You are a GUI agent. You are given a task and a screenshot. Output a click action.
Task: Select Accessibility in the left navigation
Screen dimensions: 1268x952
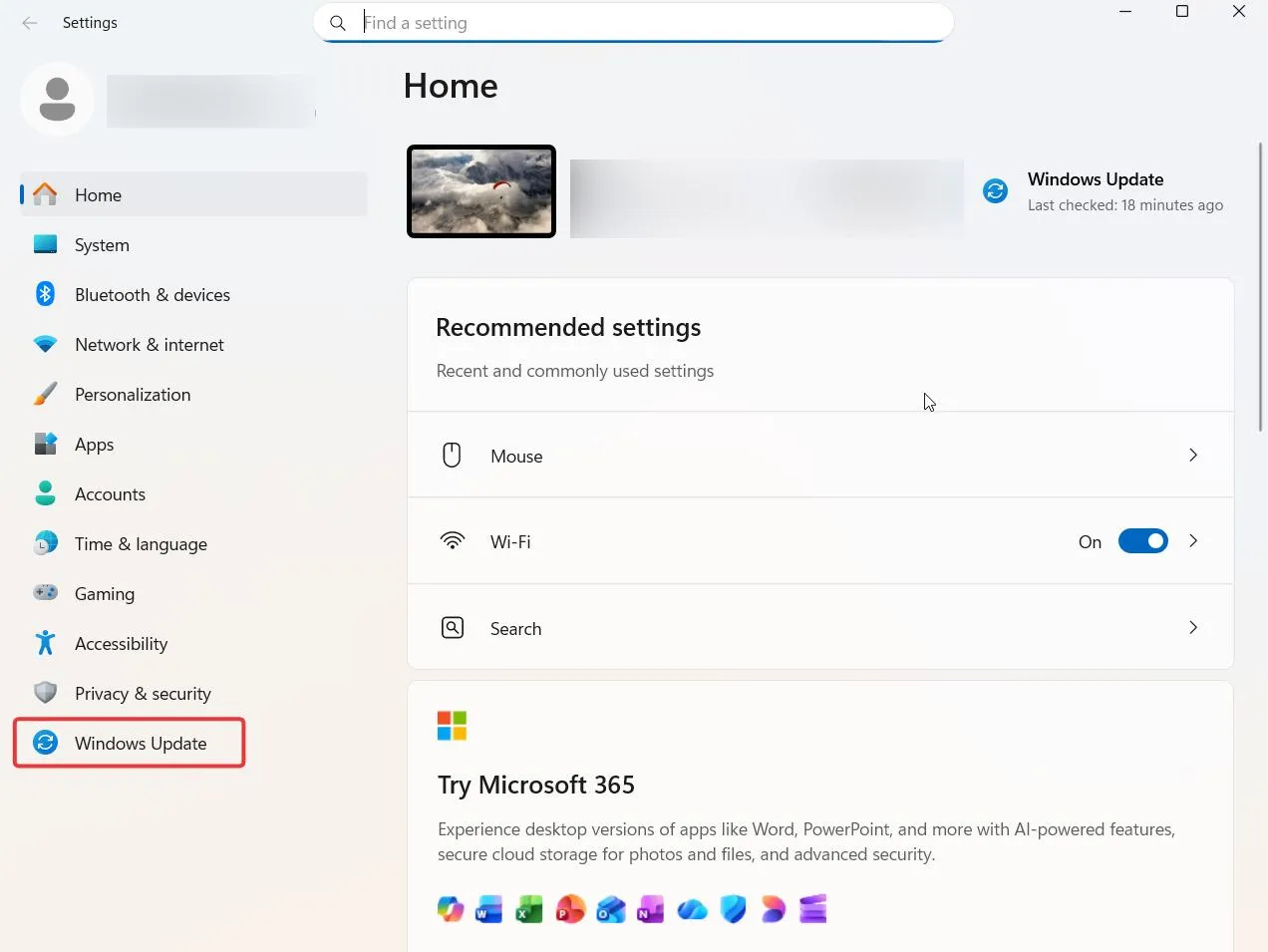point(193,644)
